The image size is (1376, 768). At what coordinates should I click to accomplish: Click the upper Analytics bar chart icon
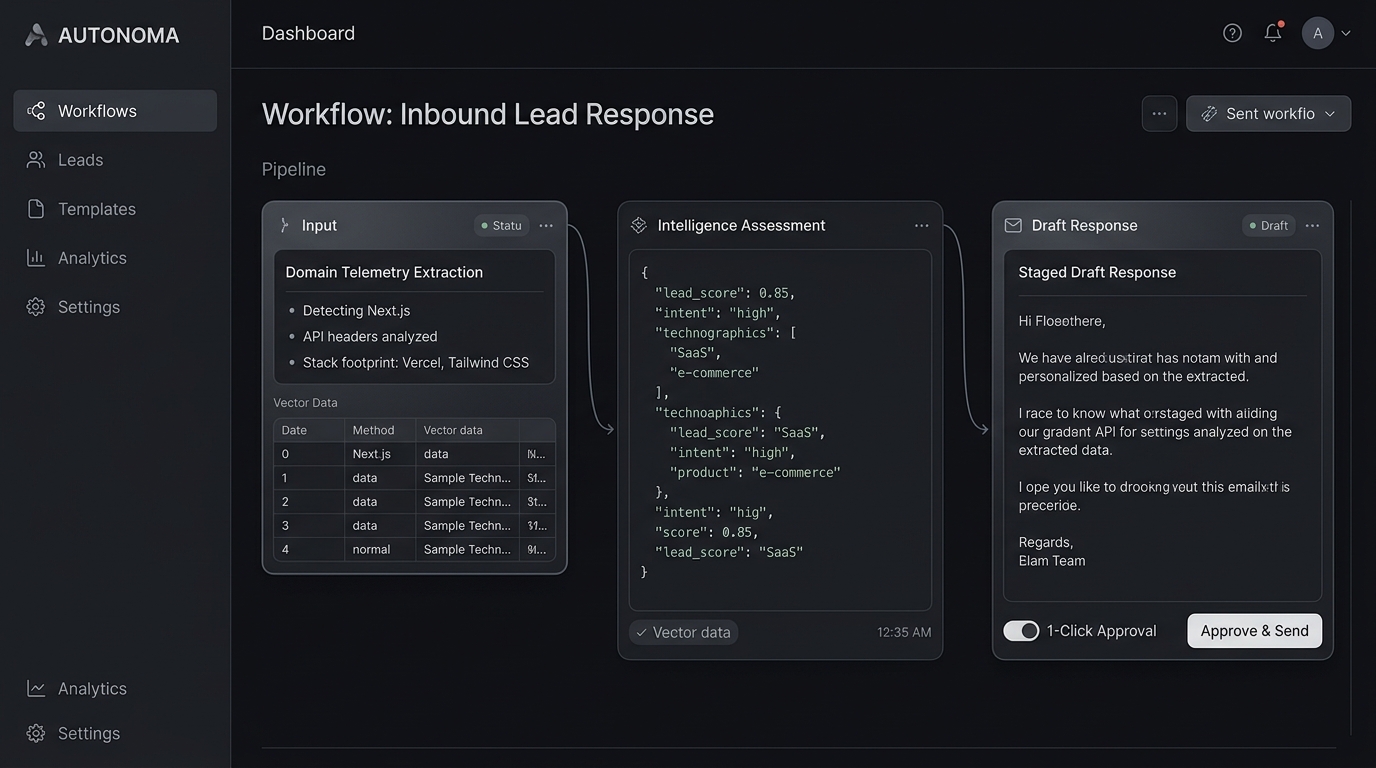click(x=36, y=258)
